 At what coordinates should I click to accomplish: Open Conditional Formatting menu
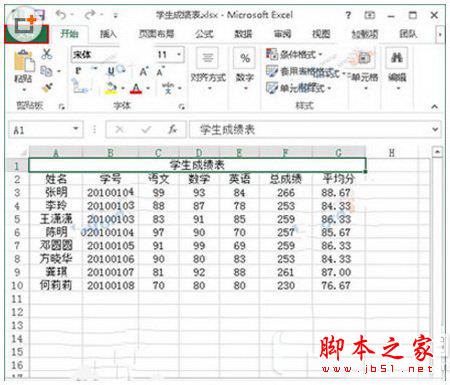(x=294, y=54)
